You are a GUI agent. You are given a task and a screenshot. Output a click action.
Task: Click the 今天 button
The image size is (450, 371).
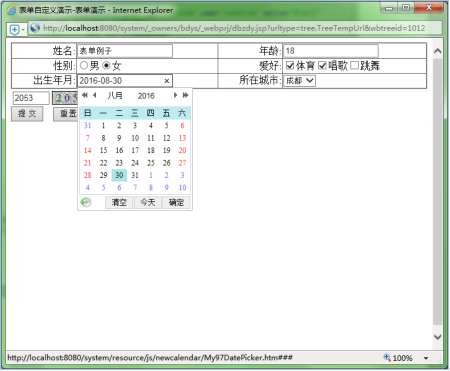point(148,202)
